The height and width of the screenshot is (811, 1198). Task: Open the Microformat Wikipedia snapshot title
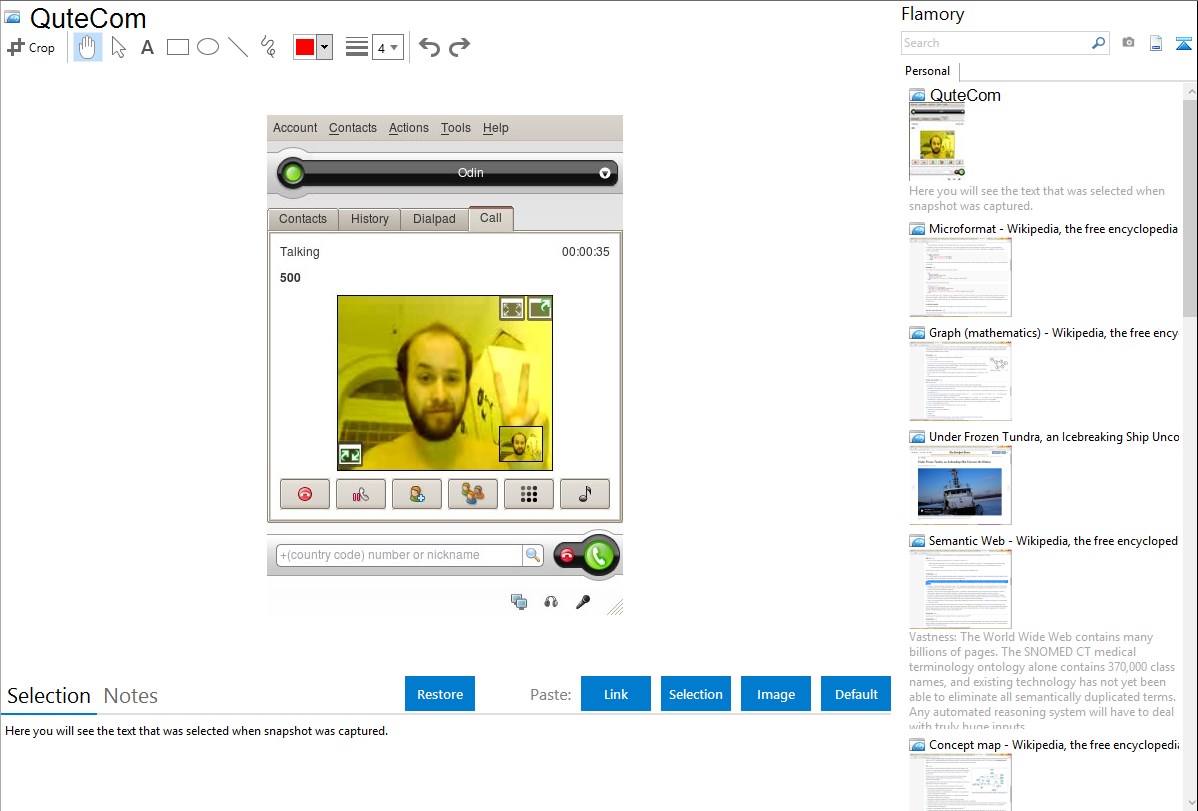[x=1053, y=229]
